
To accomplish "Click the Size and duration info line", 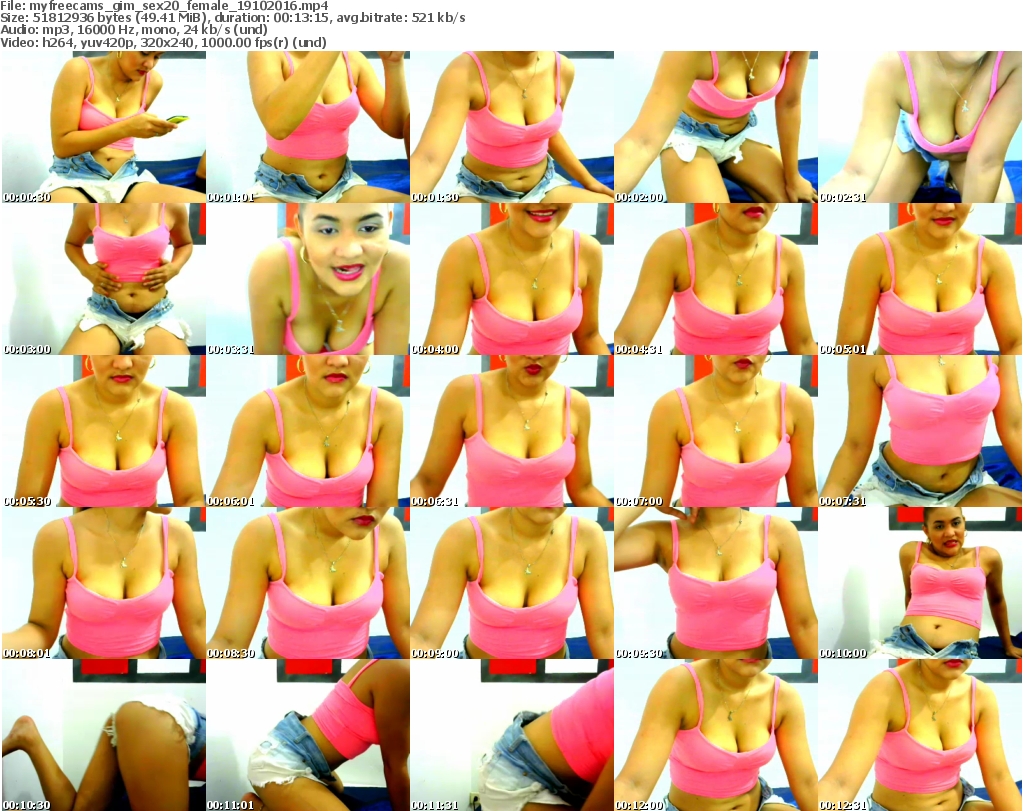I will point(232,18).
